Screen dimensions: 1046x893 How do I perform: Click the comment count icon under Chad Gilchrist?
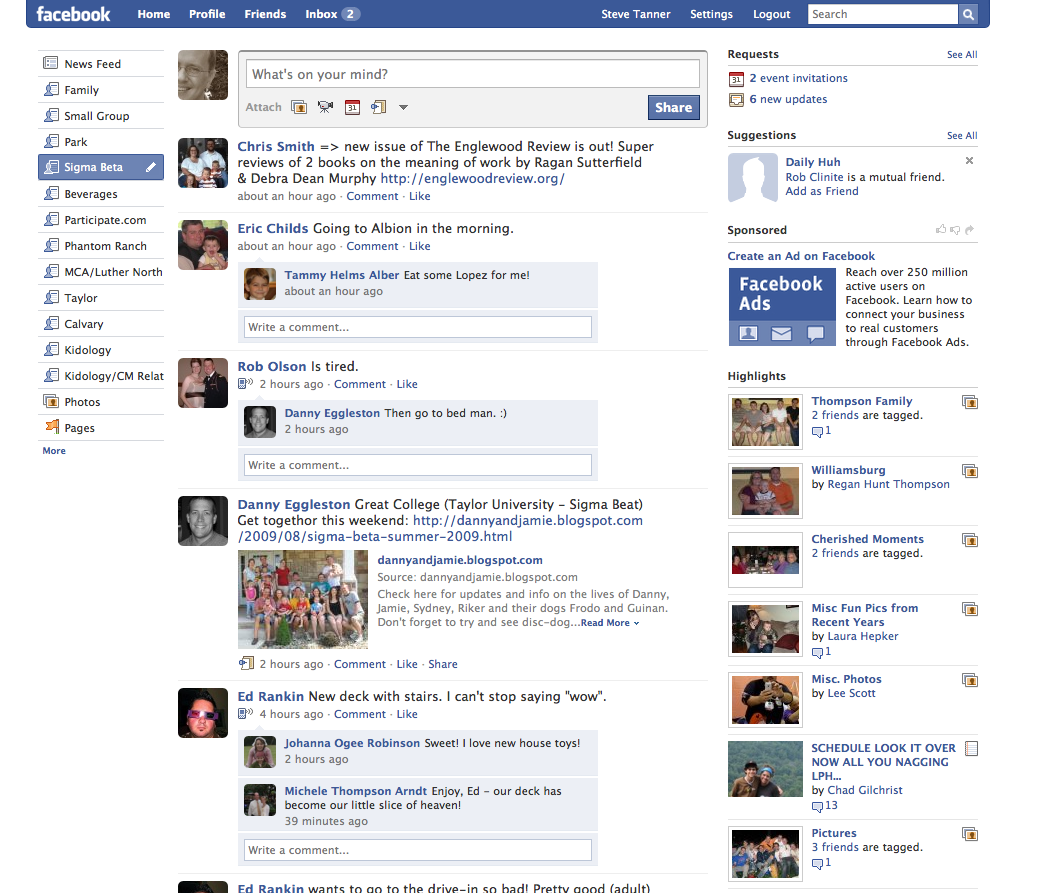[x=817, y=806]
